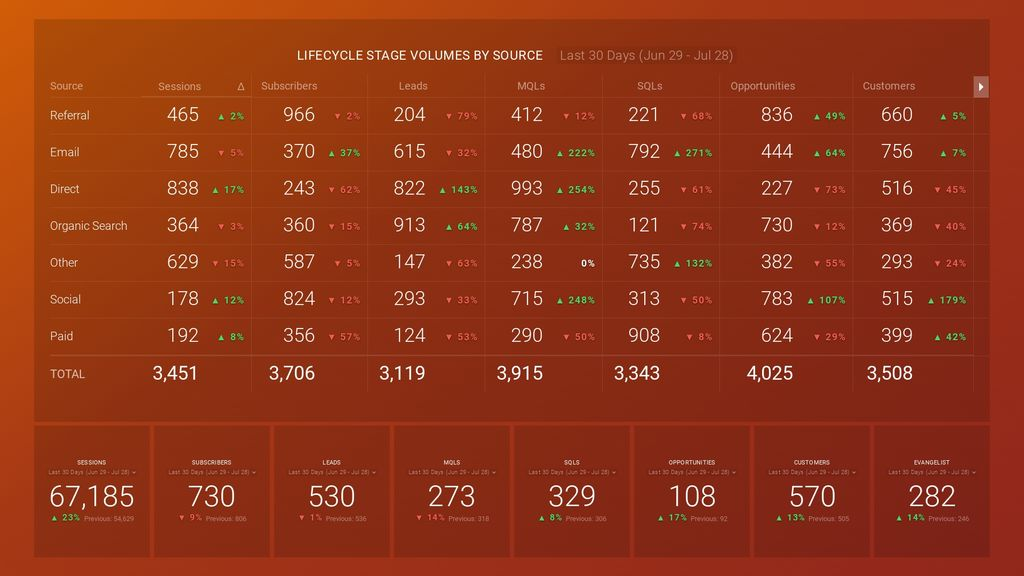Image resolution: width=1024 pixels, height=576 pixels.
Task: Click the Customers column header
Action: [888, 86]
